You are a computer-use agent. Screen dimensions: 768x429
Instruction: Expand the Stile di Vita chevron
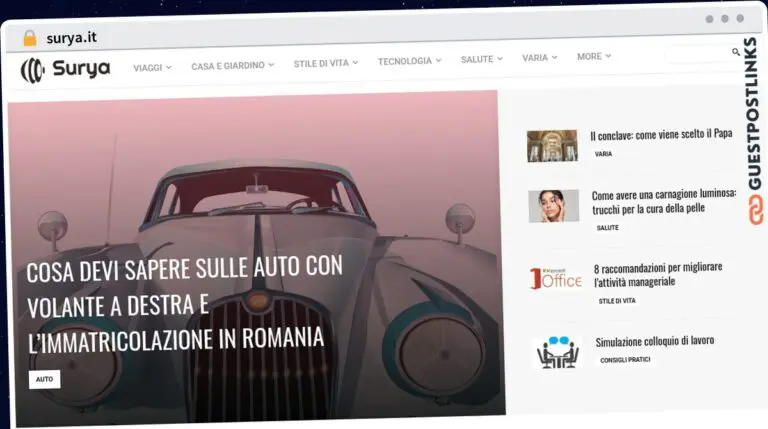[355, 63]
